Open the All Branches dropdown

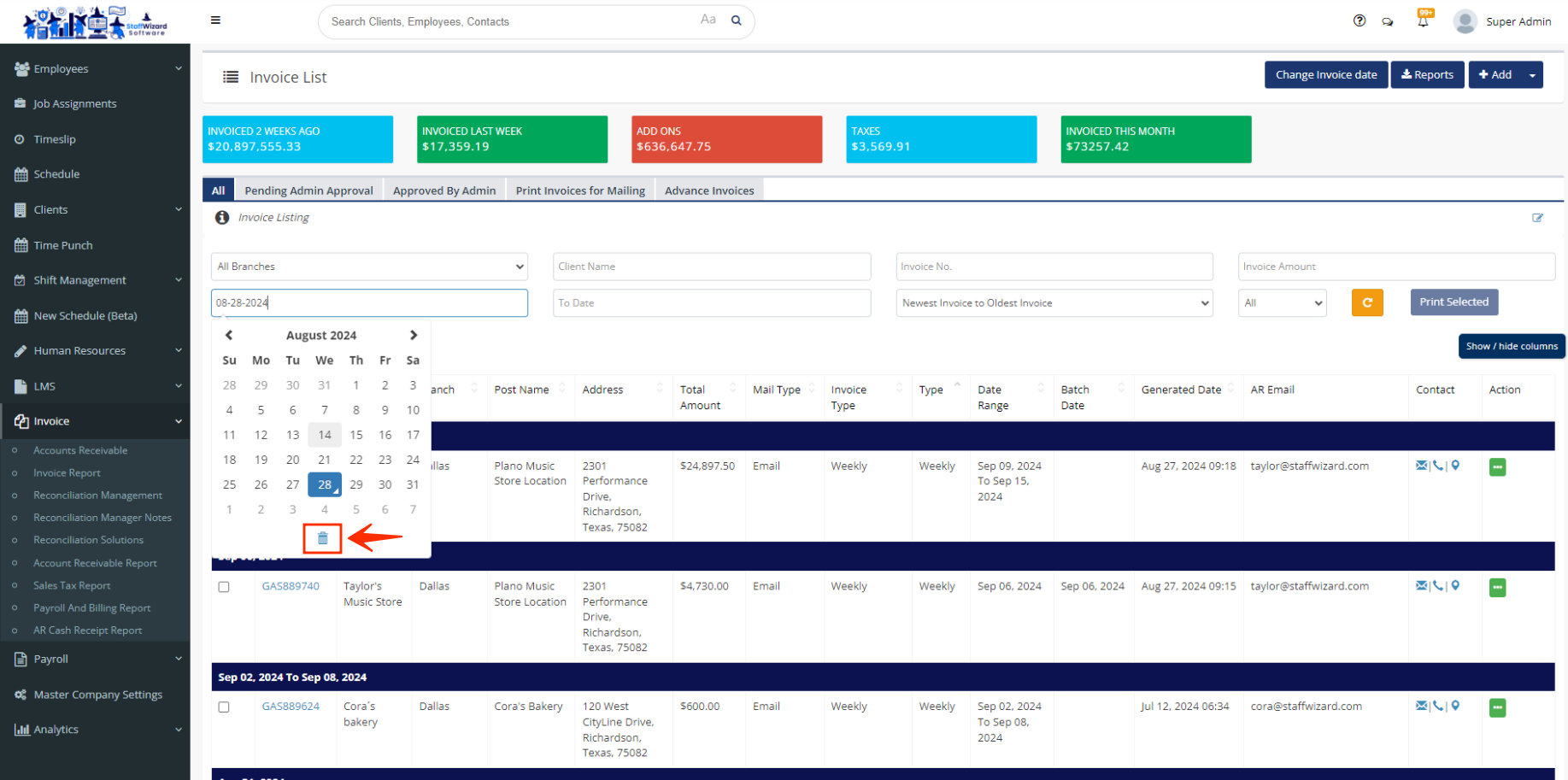(x=369, y=267)
